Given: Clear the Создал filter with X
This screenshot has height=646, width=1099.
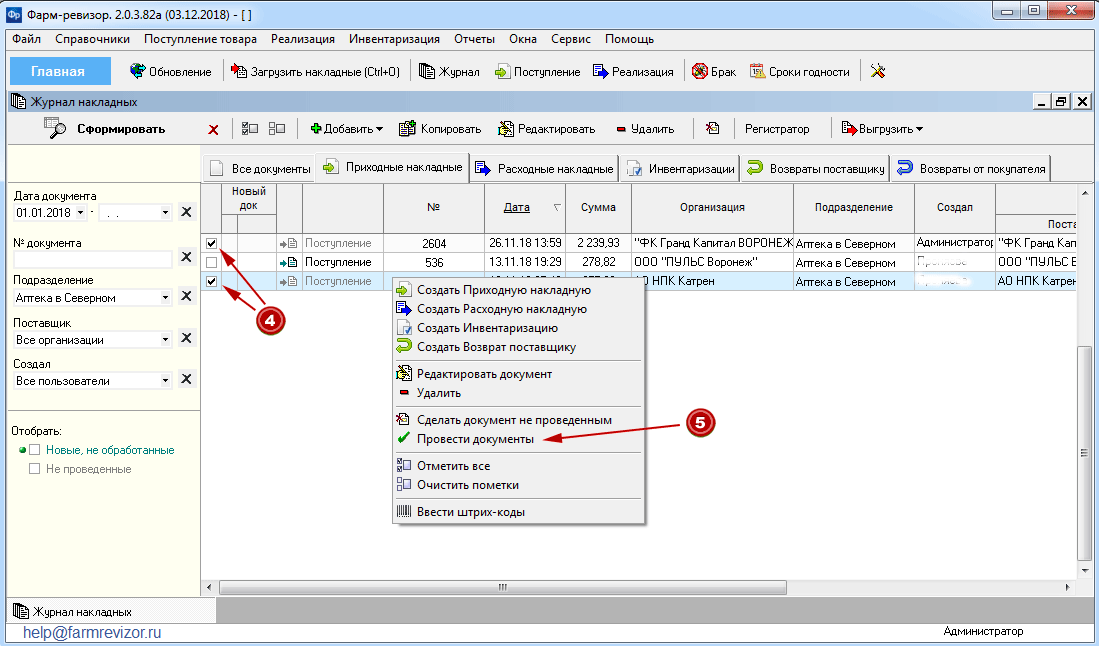Looking at the screenshot, I should 186,379.
